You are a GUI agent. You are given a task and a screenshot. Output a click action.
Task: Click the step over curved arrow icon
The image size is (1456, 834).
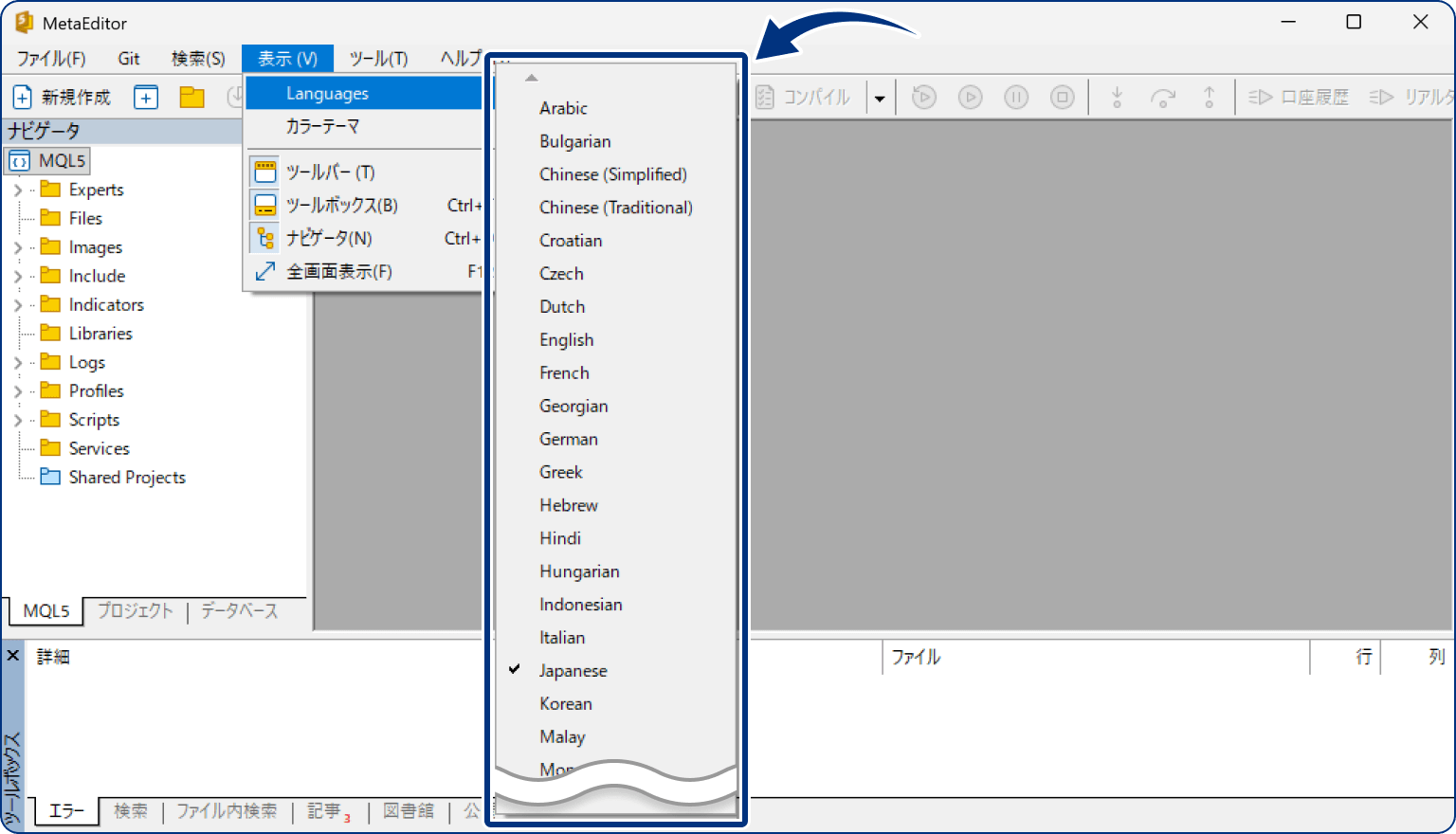(x=1162, y=98)
